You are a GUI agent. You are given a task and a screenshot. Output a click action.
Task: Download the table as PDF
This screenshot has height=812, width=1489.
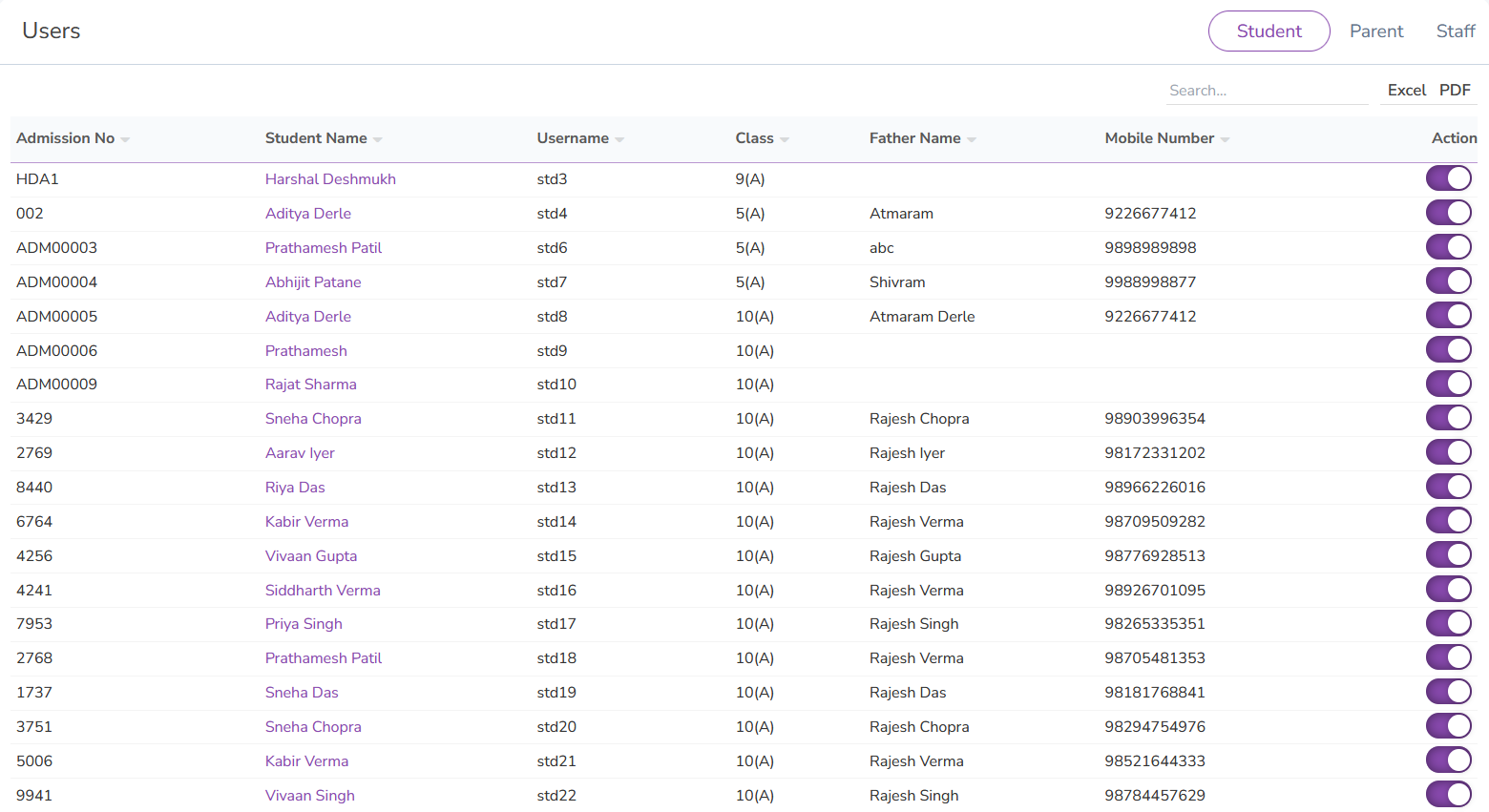tap(1455, 90)
